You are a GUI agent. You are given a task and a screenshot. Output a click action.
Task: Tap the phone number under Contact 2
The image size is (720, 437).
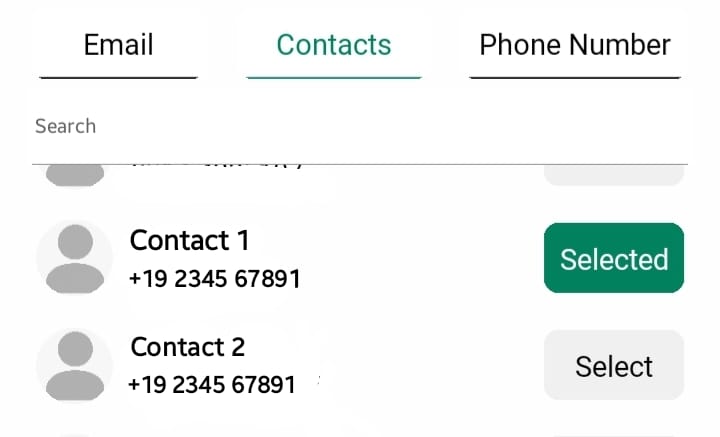[x=212, y=385]
